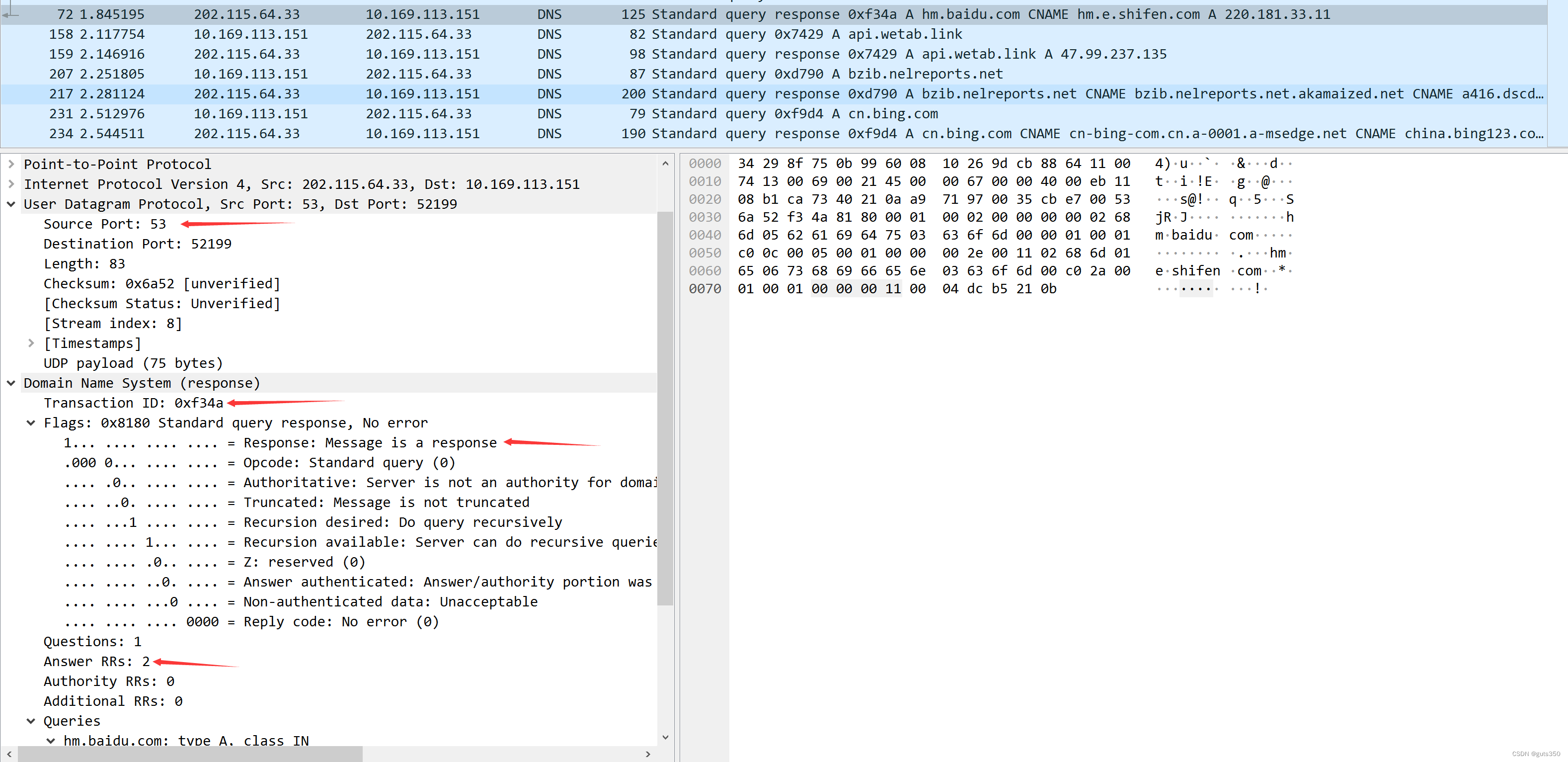Select Truncated: Message is not truncated
The height and width of the screenshot is (762, 1568).
[x=297, y=502]
